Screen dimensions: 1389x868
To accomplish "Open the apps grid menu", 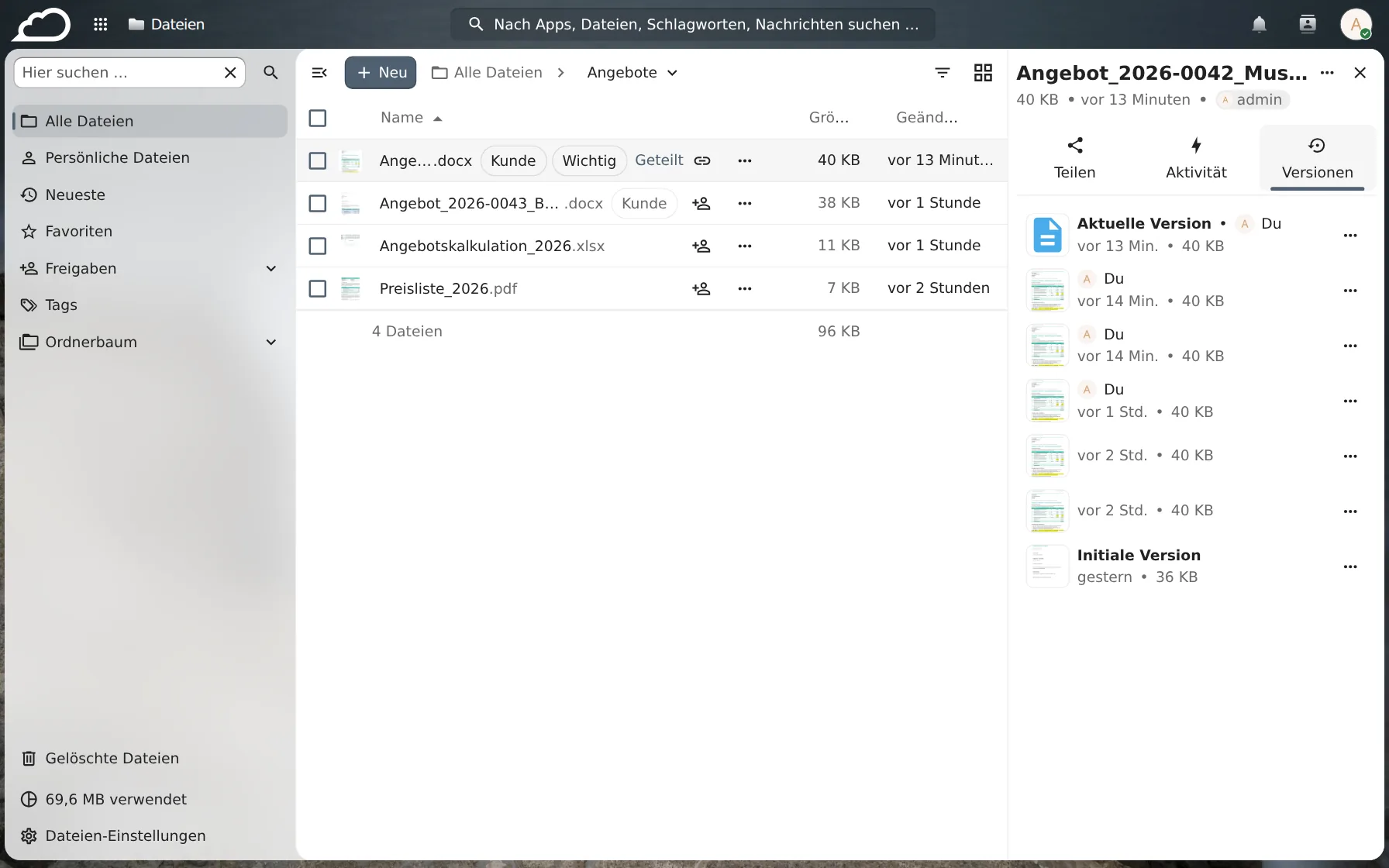I will point(101,24).
